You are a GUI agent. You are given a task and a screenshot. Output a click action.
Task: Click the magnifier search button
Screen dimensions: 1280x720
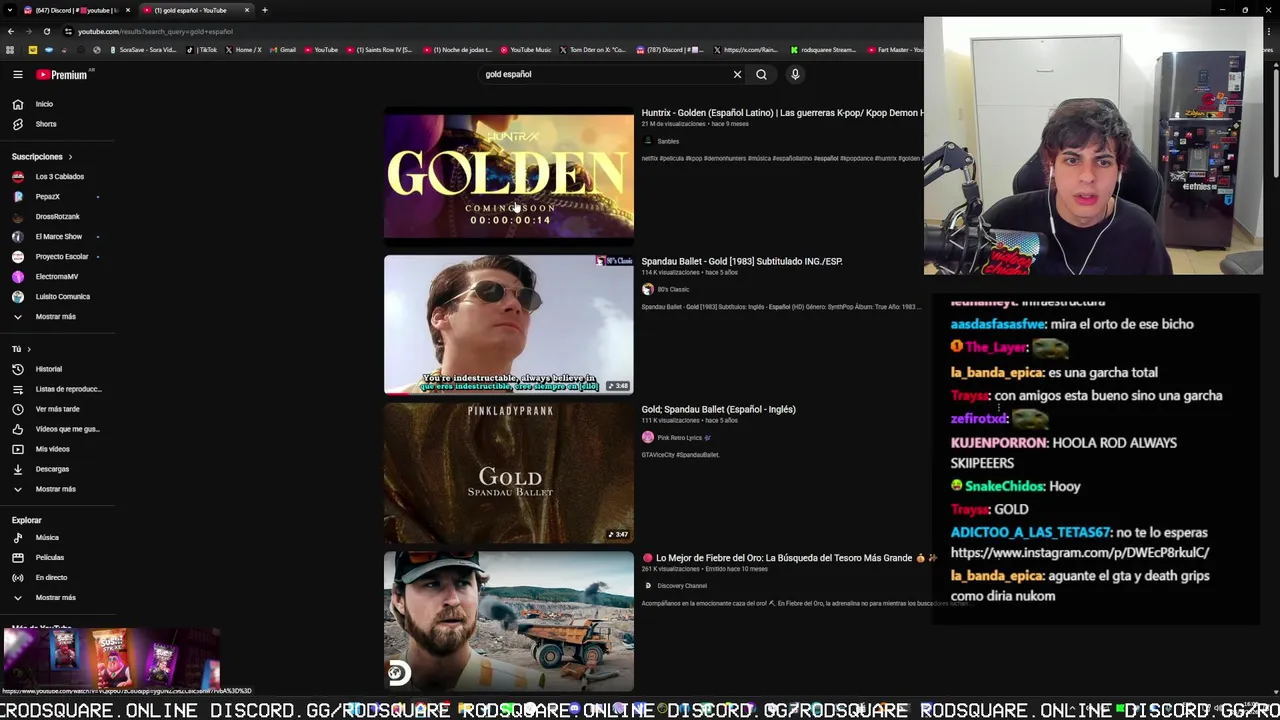pos(761,75)
